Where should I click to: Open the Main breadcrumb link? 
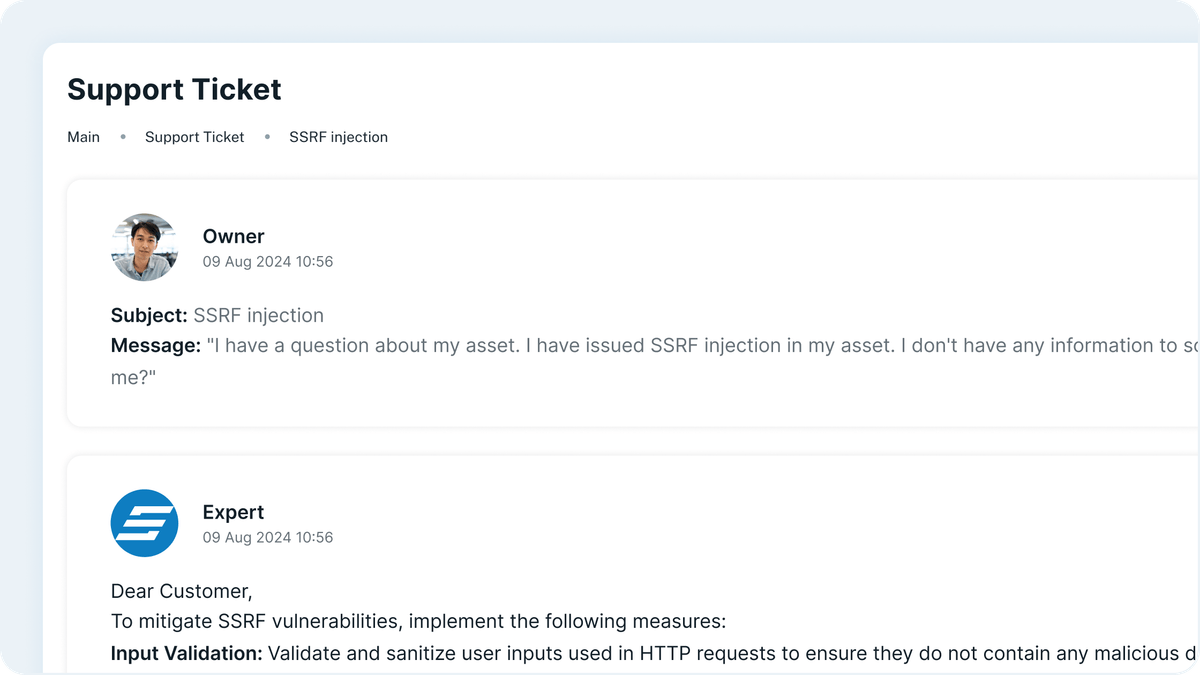pos(83,137)
